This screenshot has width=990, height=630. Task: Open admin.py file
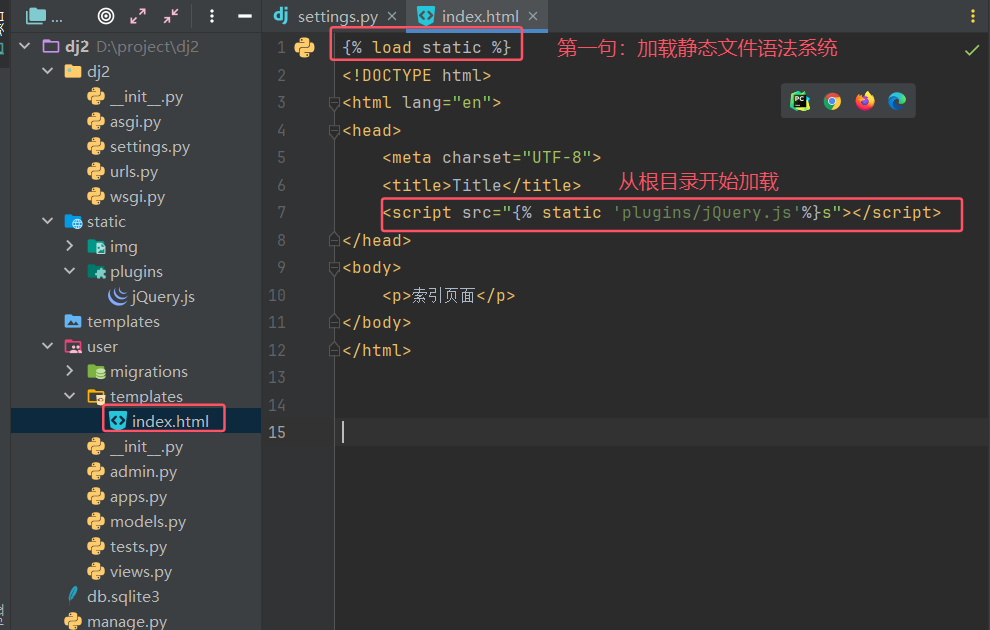143,472
